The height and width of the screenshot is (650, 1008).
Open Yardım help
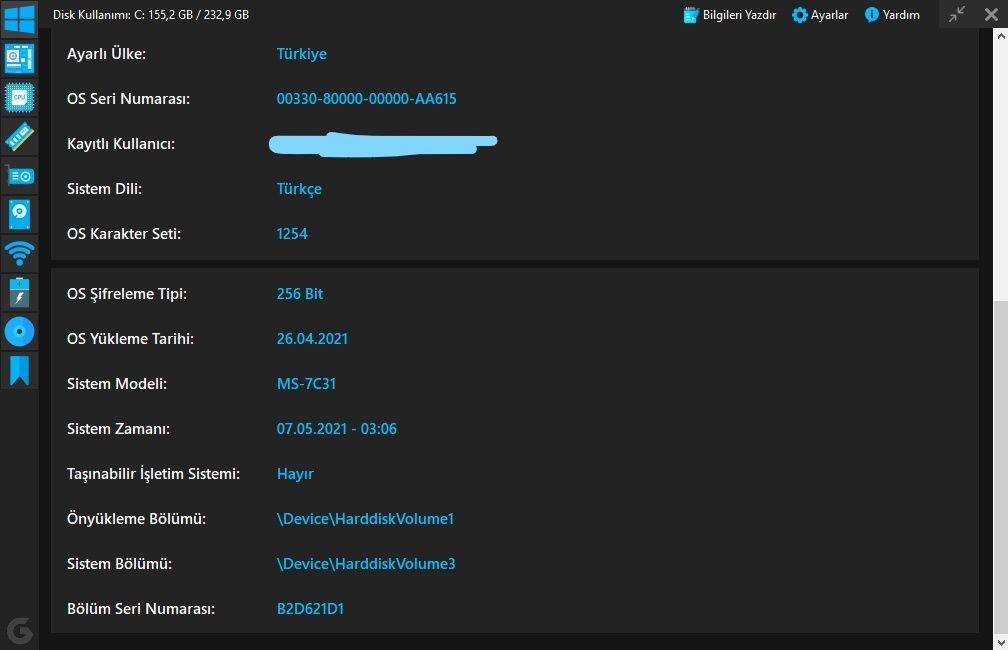tap(892, 15)
